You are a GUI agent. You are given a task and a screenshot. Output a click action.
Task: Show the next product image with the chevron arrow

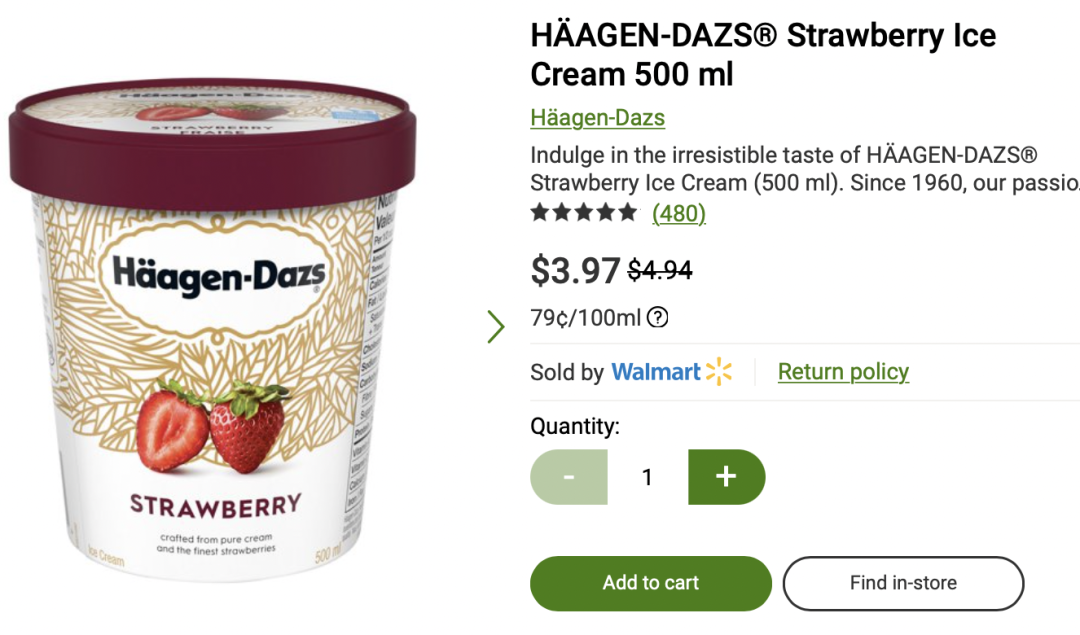click(496, 326)
